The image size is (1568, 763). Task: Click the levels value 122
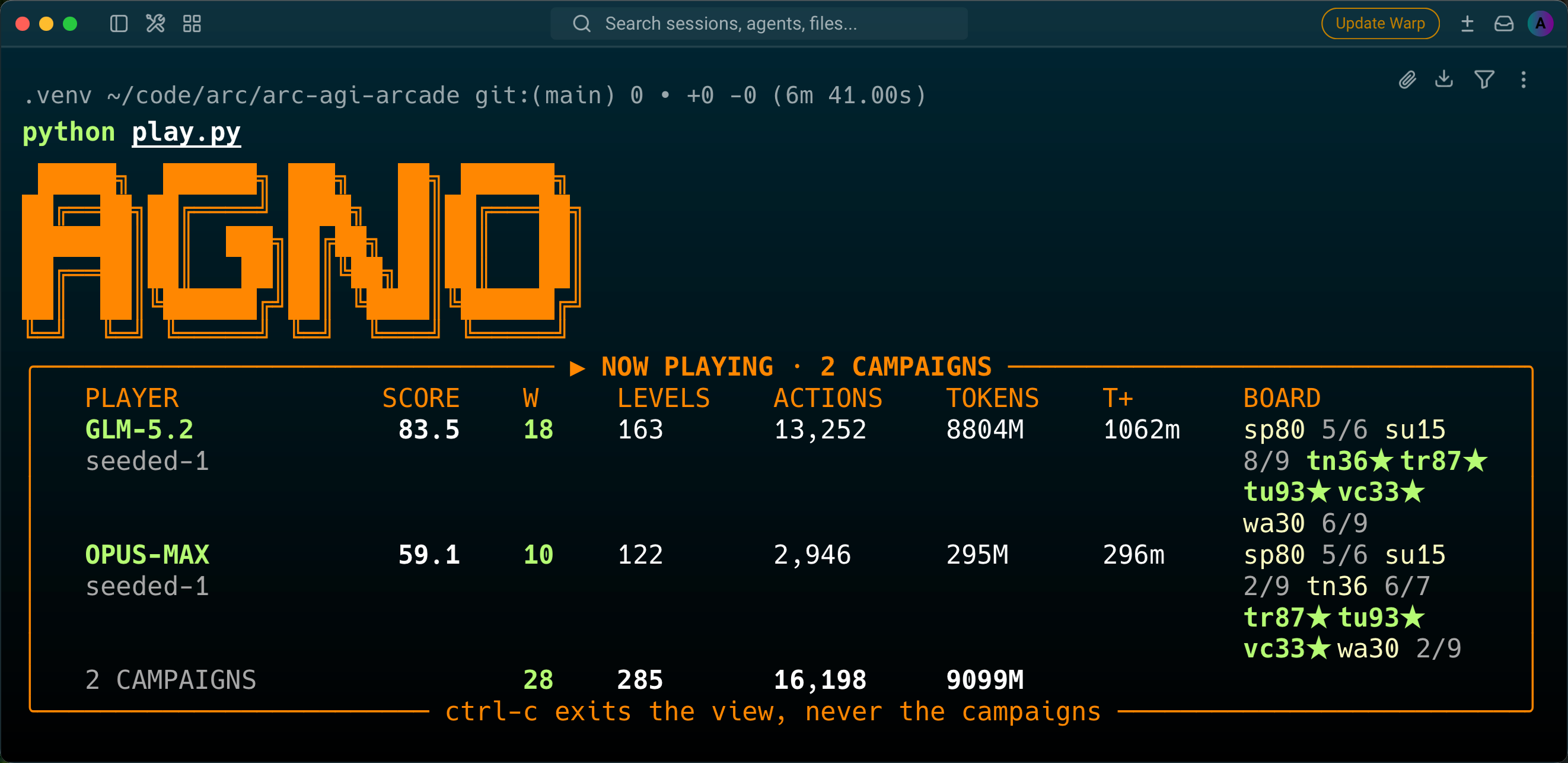tap(640, 555)
